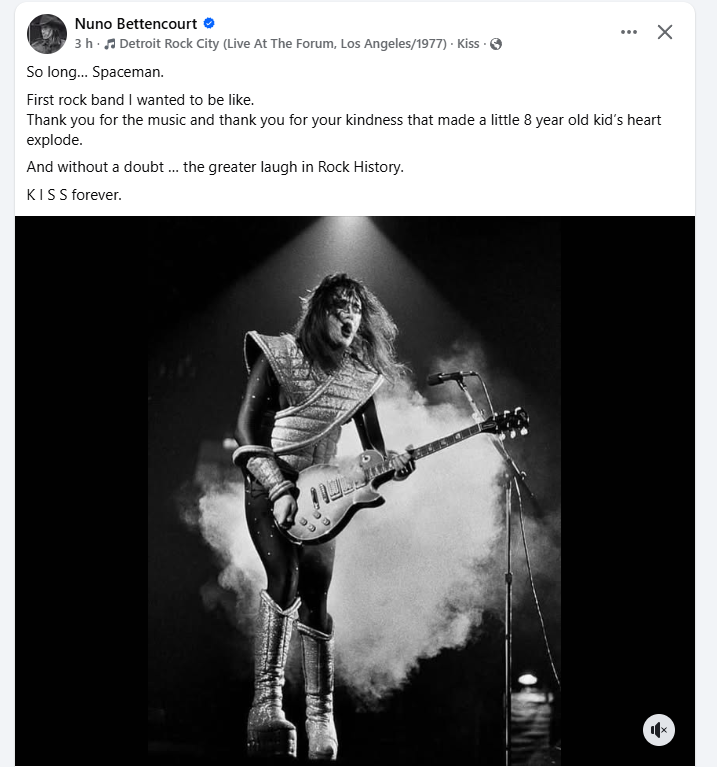This screenshot has height=767, width=717.
Task: Close the post with the X button
Action: tap(665, 32)
